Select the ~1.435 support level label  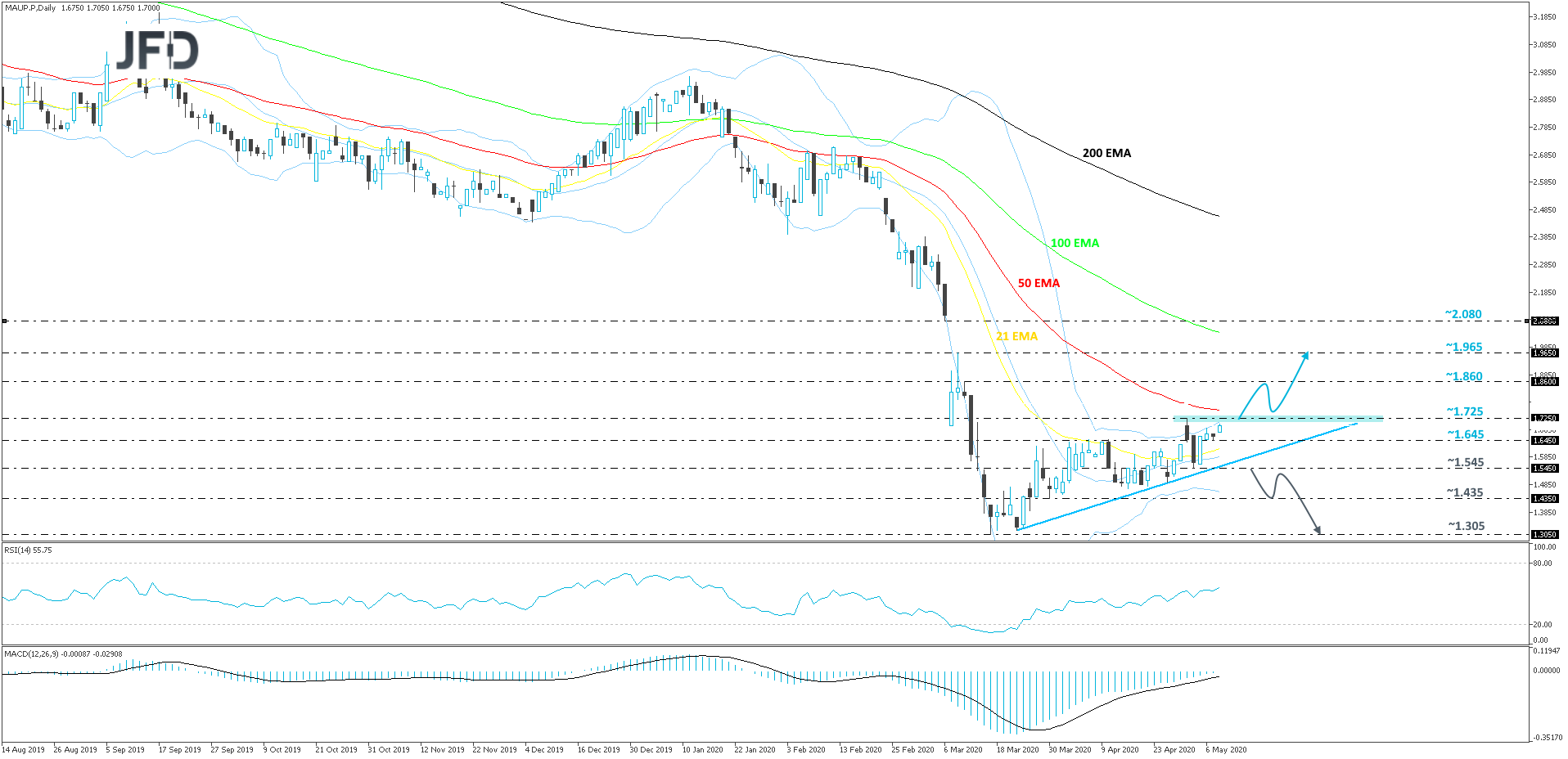1464,492
